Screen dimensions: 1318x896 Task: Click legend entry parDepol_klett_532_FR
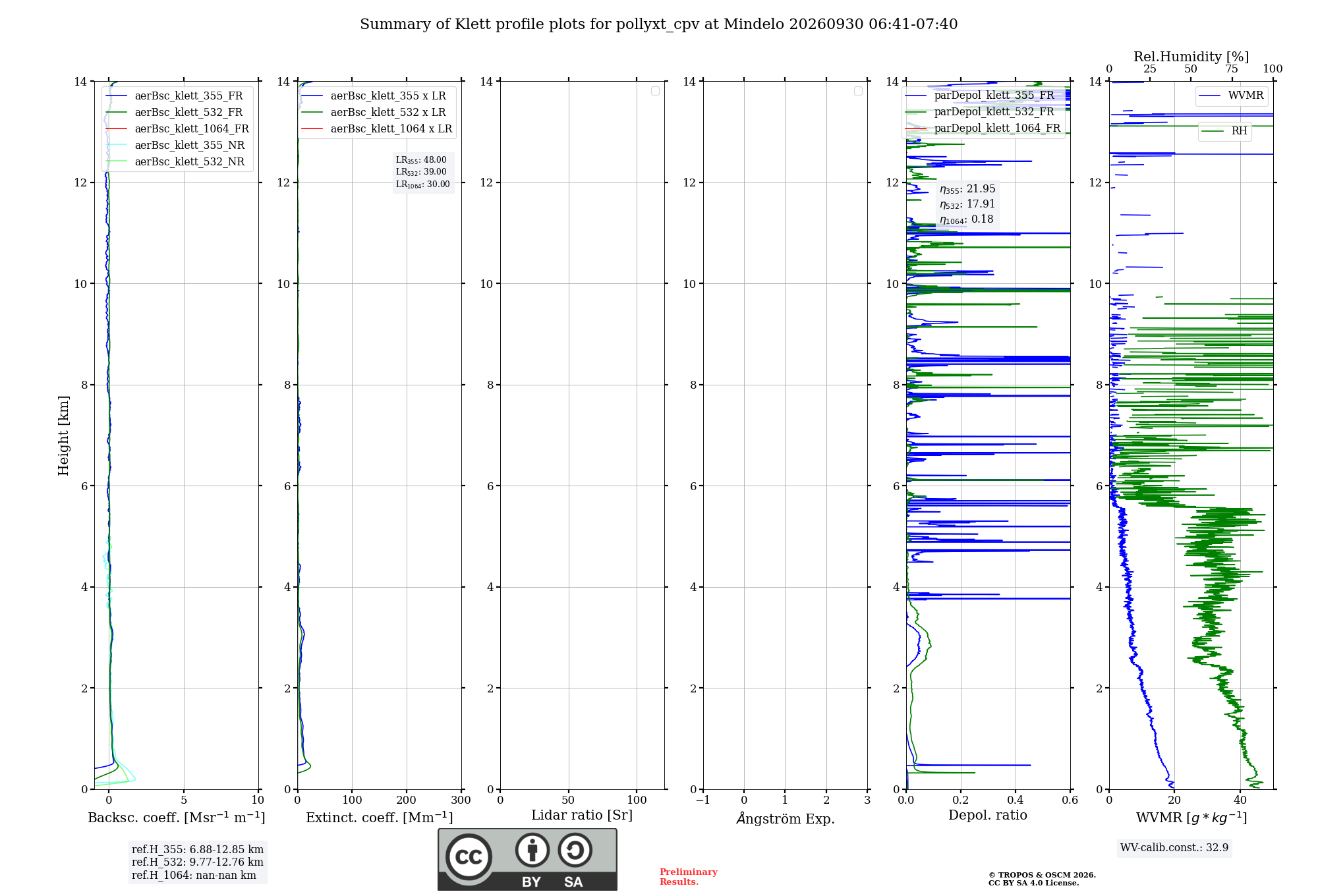pyautogui.click(x=981, y=111)
